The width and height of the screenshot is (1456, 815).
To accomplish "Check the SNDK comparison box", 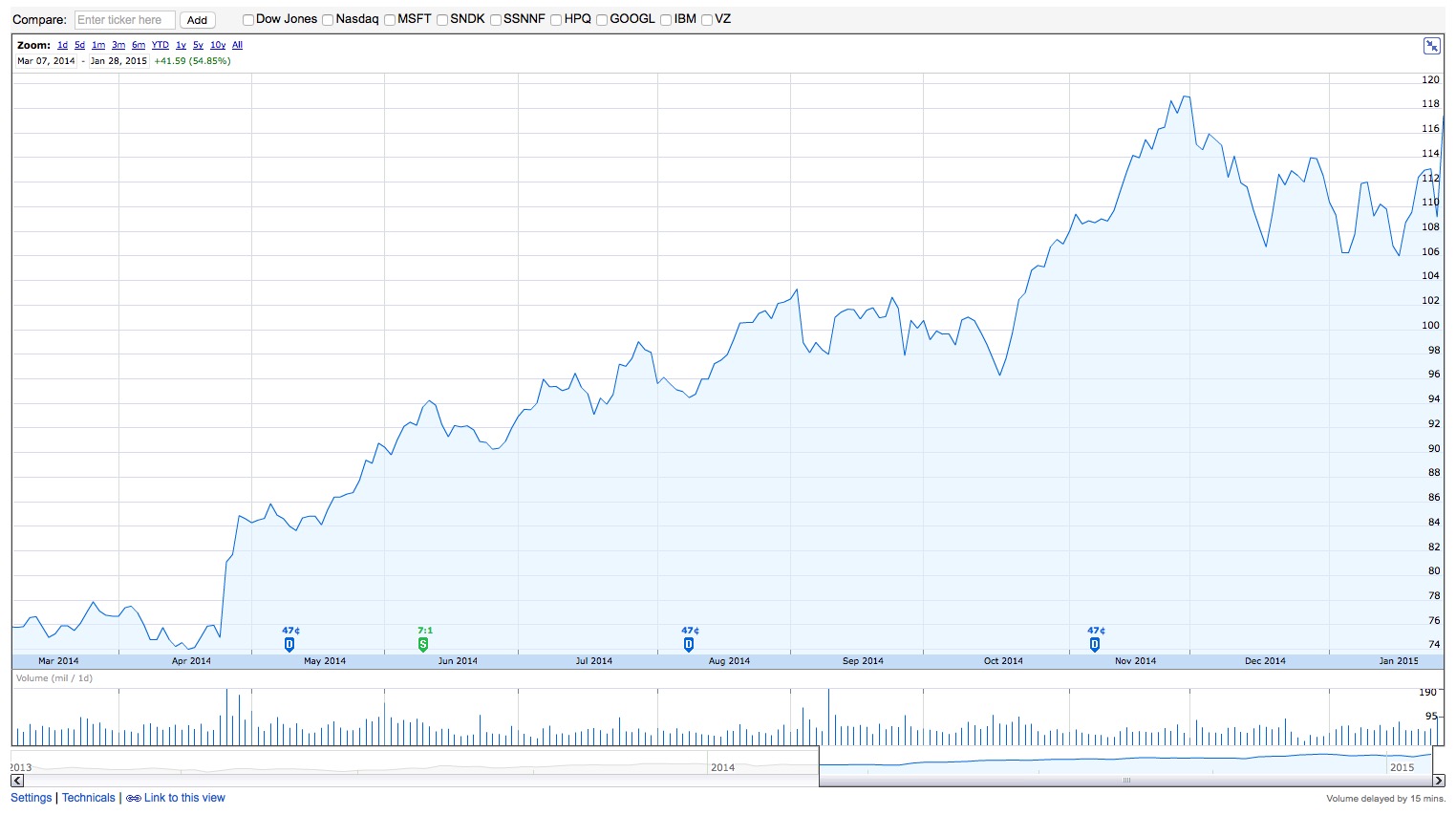I will pyautogui.click(x=442, y=20).
